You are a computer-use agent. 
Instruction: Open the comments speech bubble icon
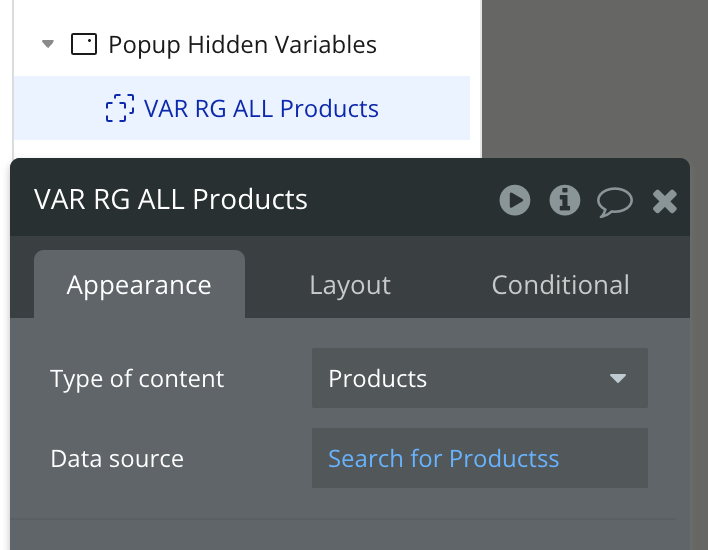615,202
